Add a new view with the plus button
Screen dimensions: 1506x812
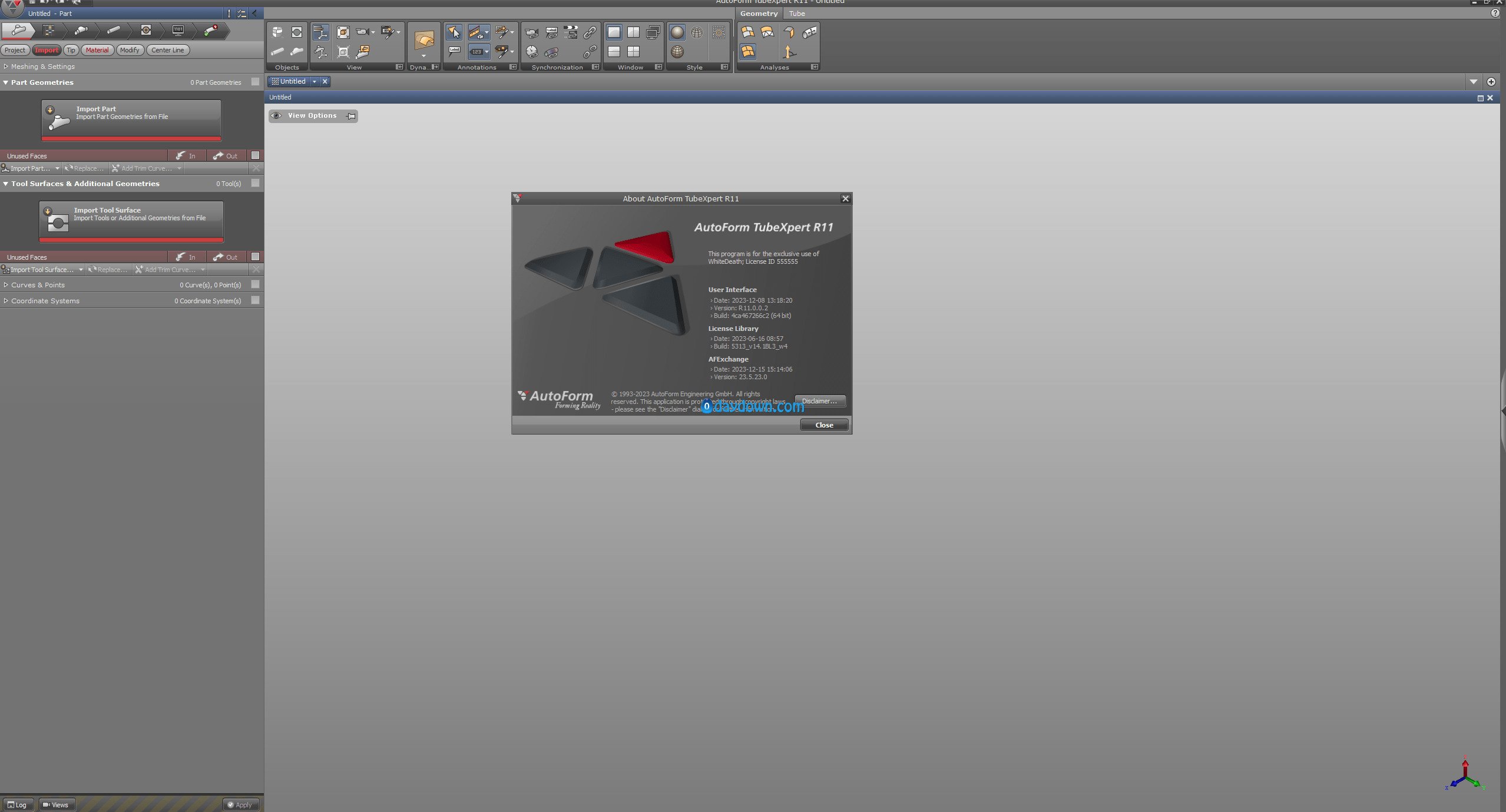tap(1491, 82)
